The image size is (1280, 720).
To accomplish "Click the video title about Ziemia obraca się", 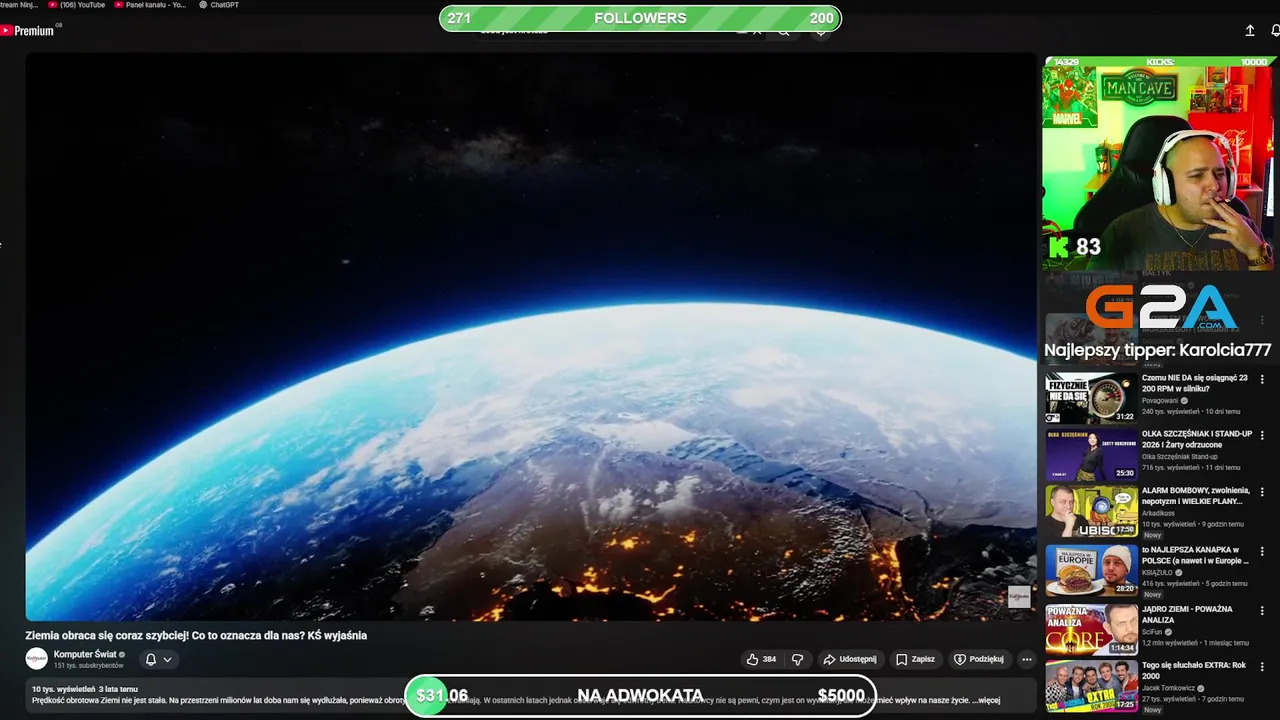I will (196, 635).
